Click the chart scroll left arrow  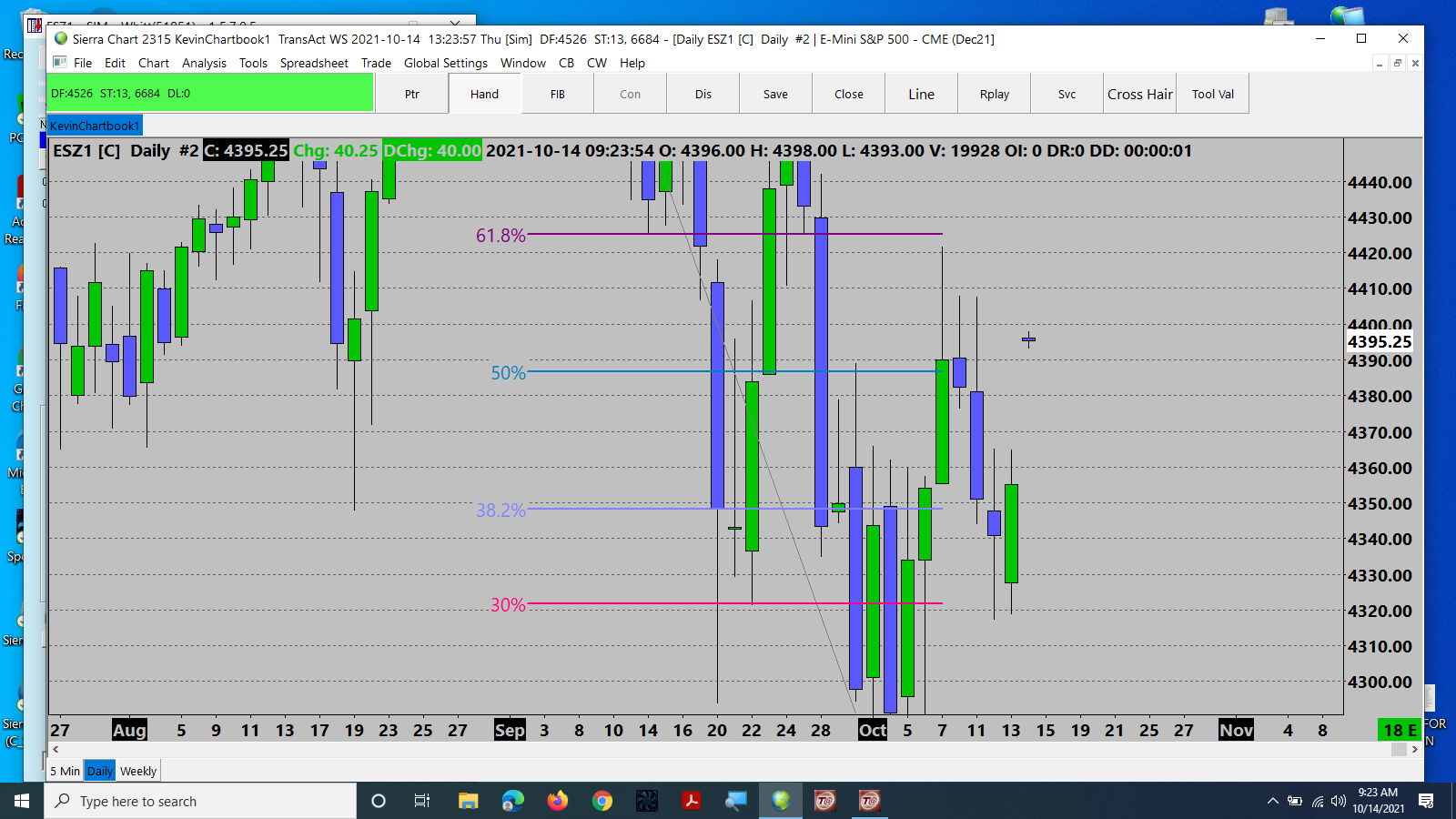[56, 750]
